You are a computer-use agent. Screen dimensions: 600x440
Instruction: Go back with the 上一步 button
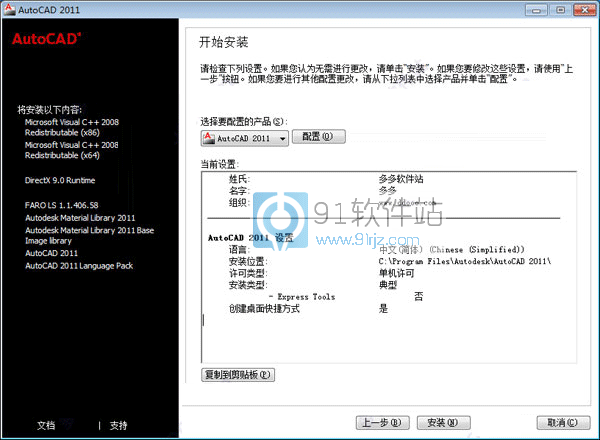coord(383,422)
